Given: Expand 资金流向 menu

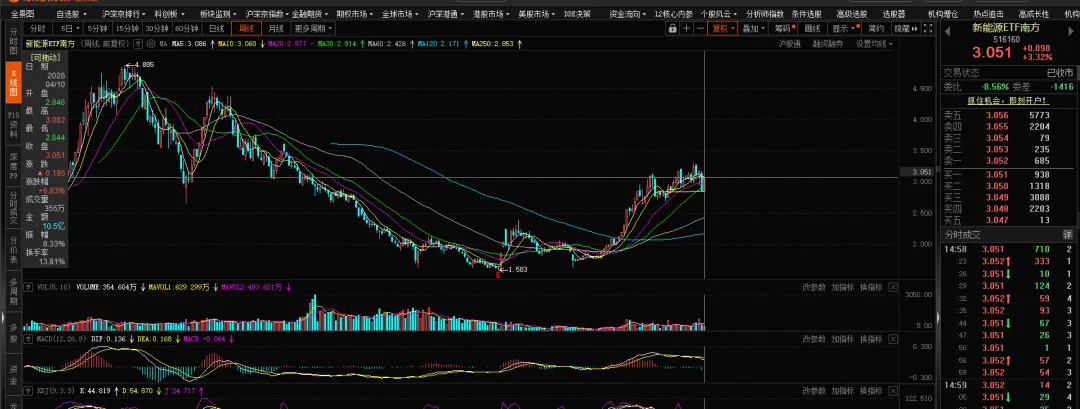Looking at the screenshot, I should [627, 14].
